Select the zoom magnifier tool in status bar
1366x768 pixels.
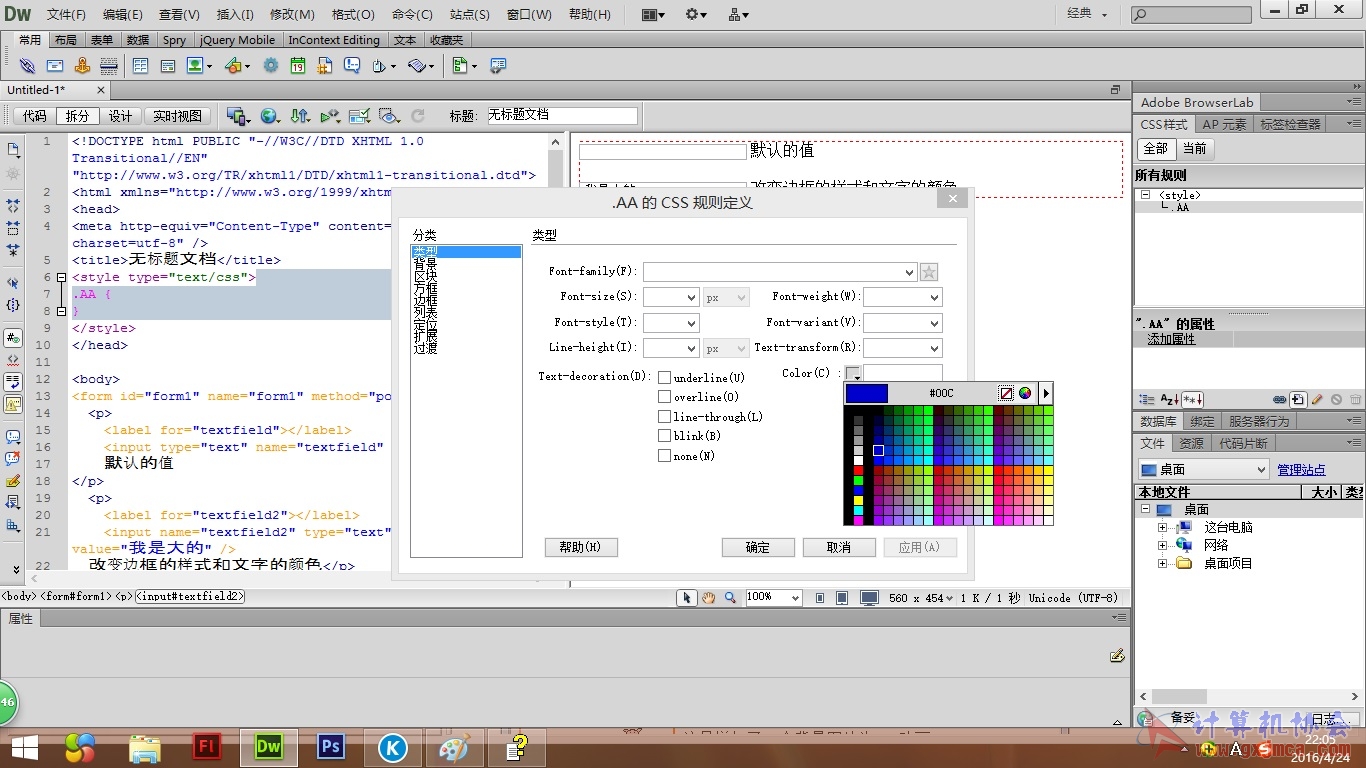coord(730,598)
